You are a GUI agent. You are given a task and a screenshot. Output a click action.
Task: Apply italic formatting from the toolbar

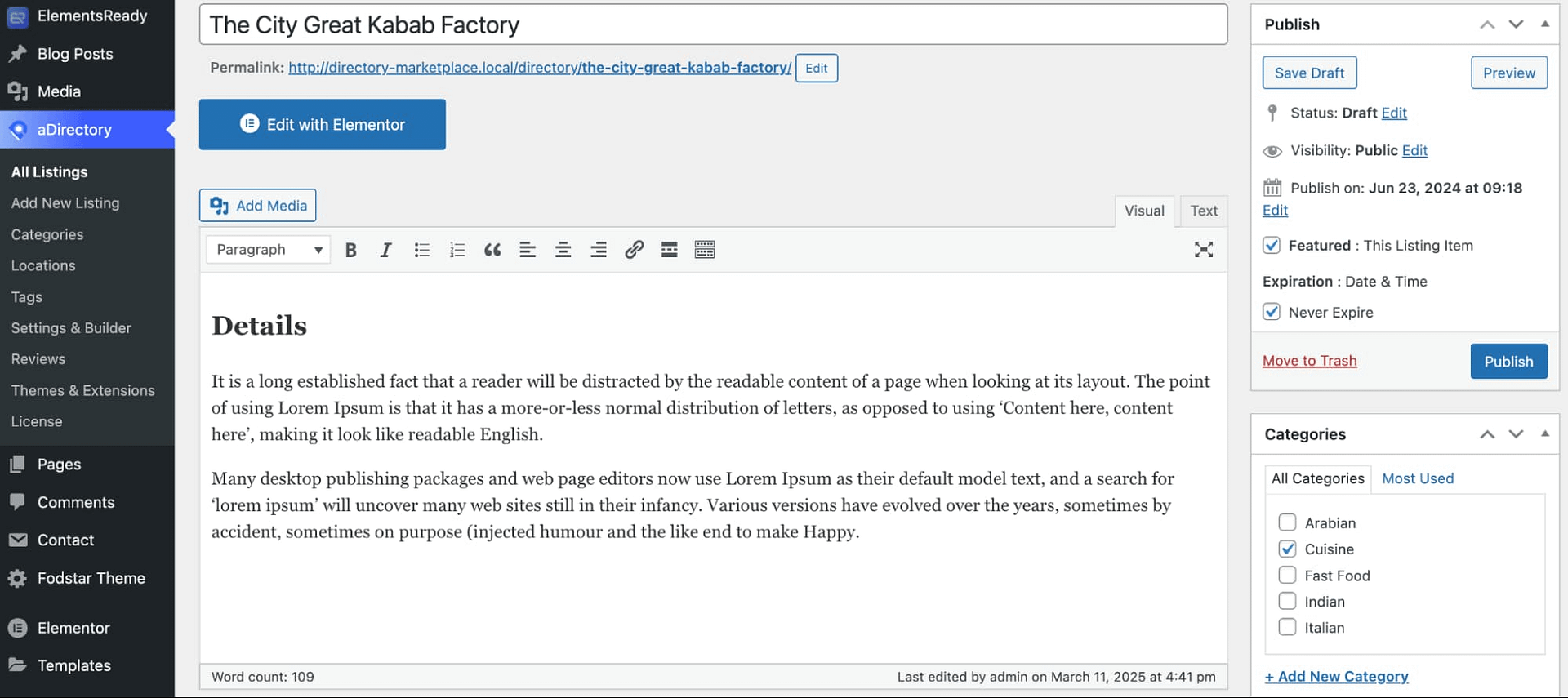coord(385,250)
